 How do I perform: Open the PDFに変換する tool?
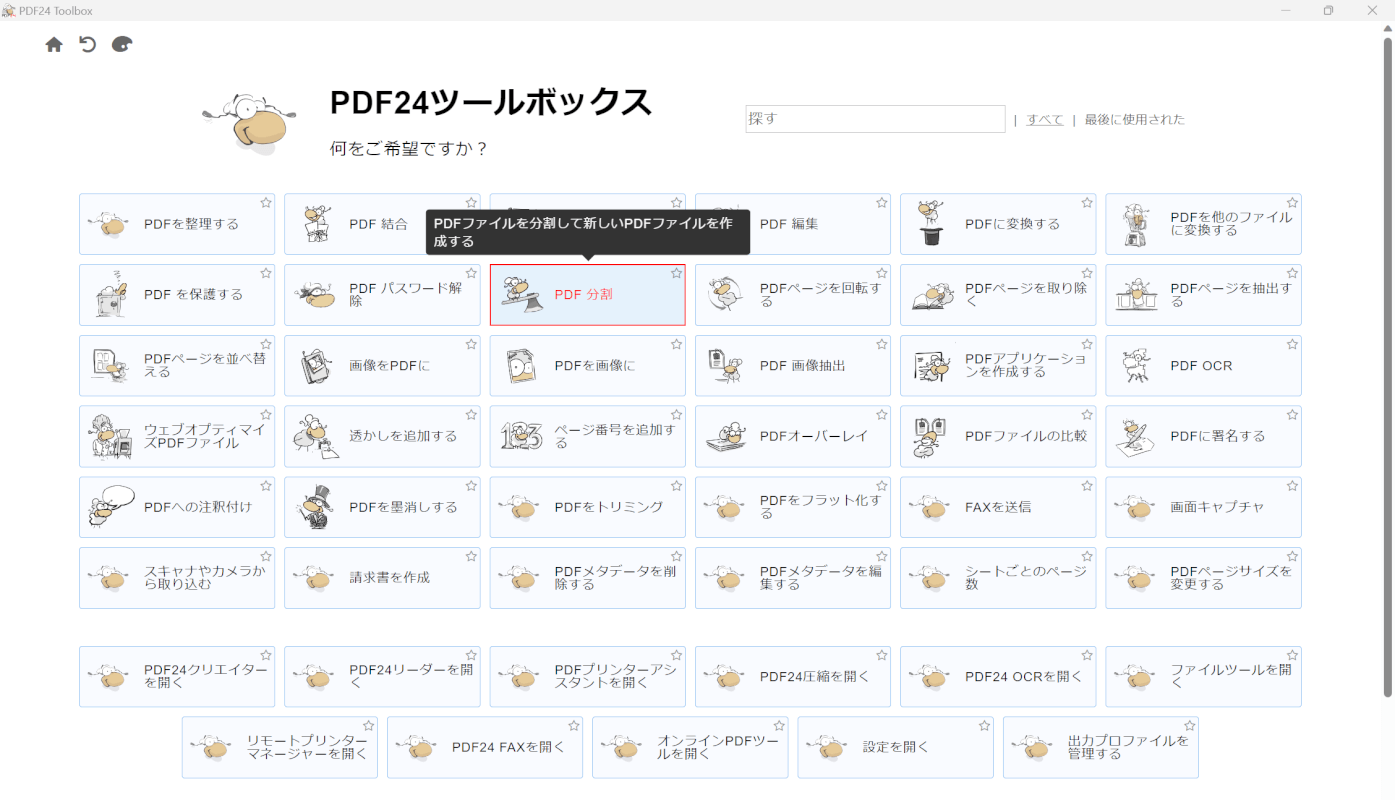pyautogui.click(x=998, y=224)
